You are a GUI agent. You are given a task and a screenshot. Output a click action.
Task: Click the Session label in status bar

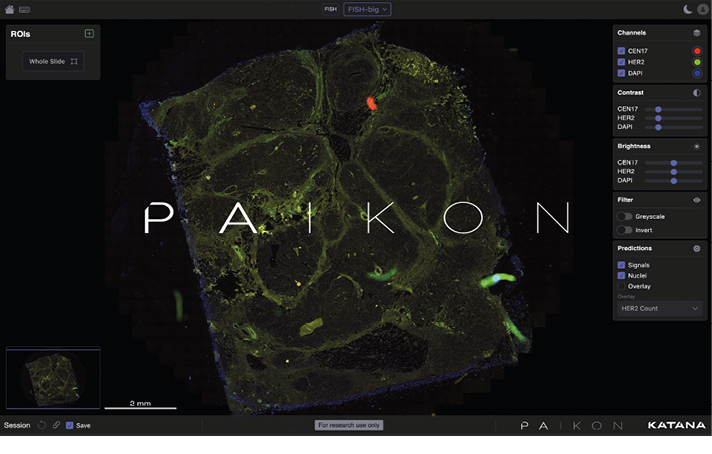point(17,425)
